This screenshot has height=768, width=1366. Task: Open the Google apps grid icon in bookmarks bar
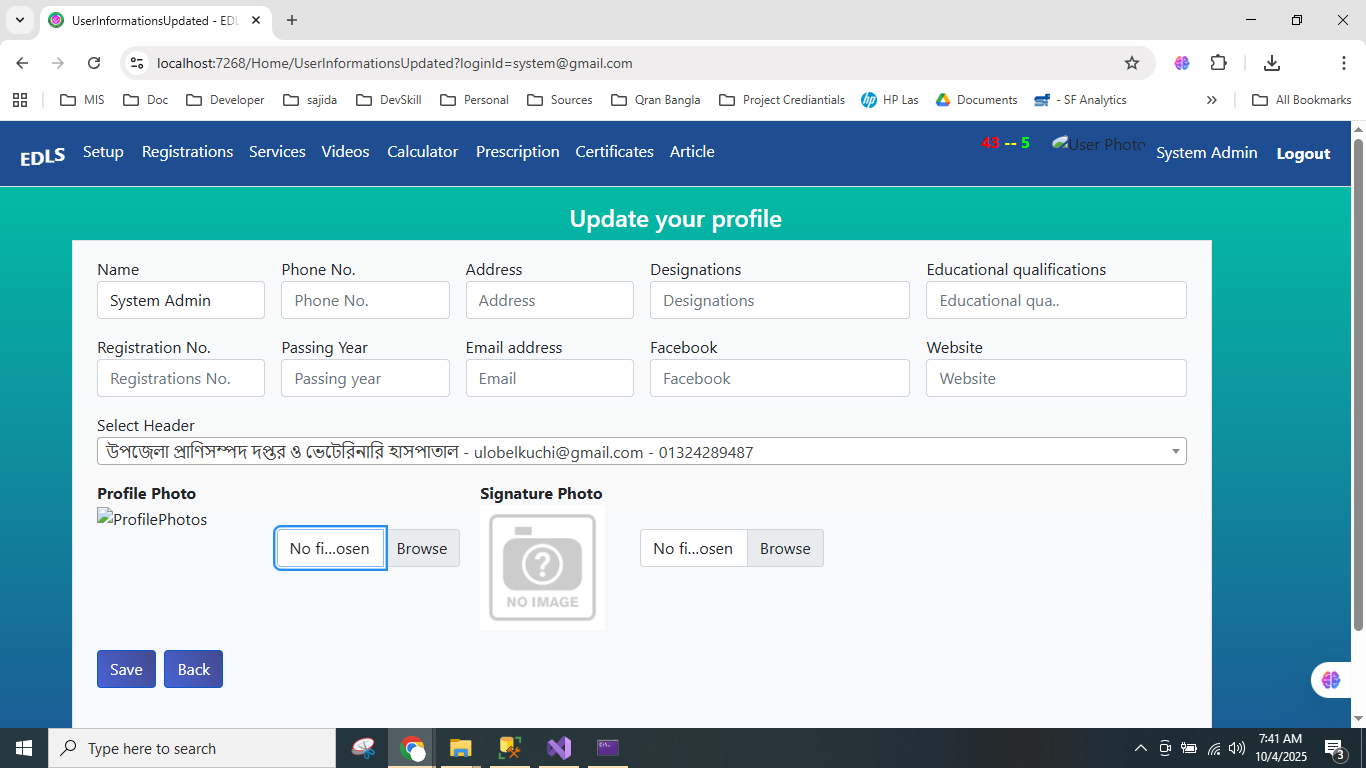pyautogui.click(x=20, y=100)
